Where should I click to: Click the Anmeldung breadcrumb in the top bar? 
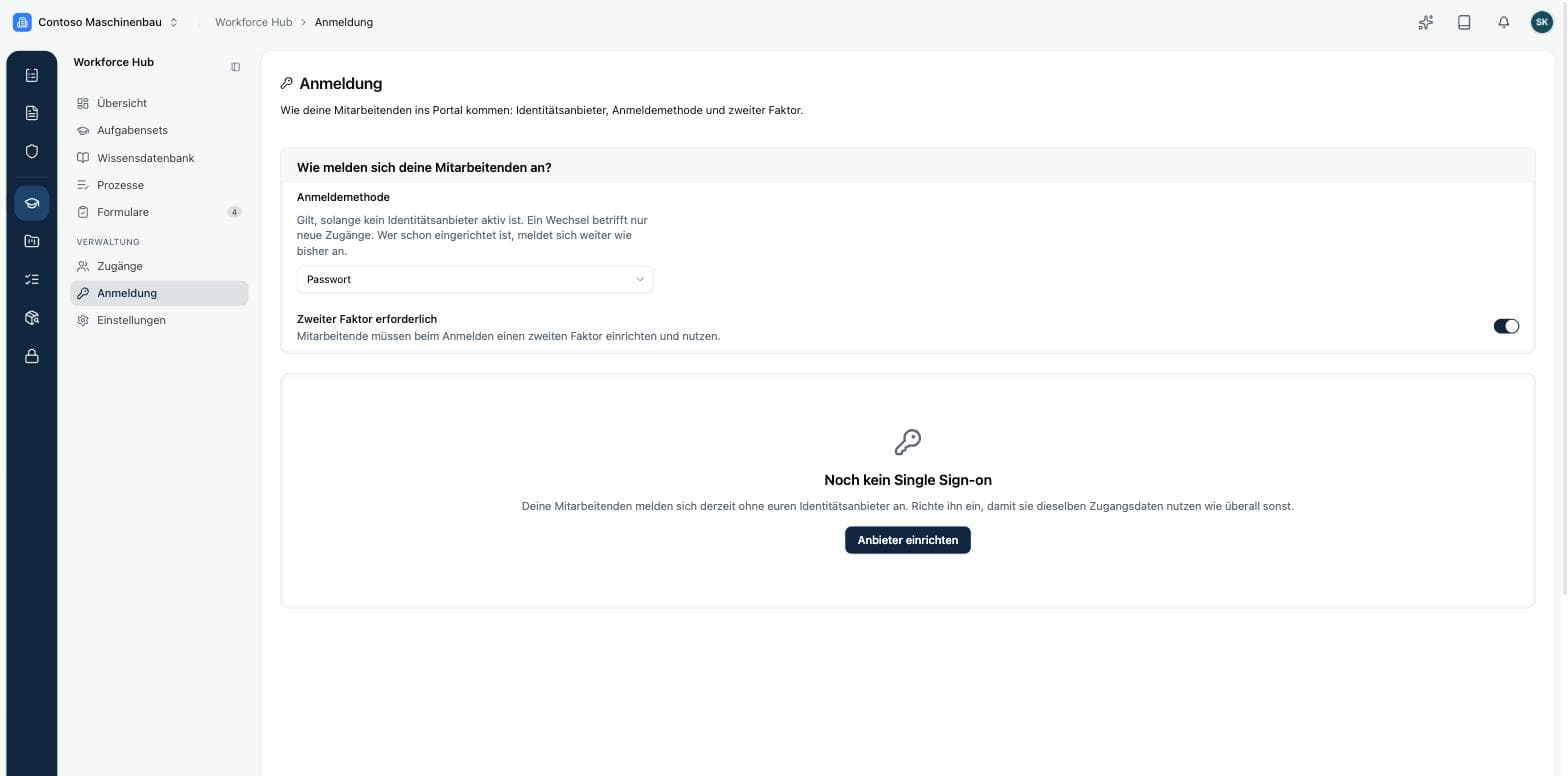tap(344, 22)
